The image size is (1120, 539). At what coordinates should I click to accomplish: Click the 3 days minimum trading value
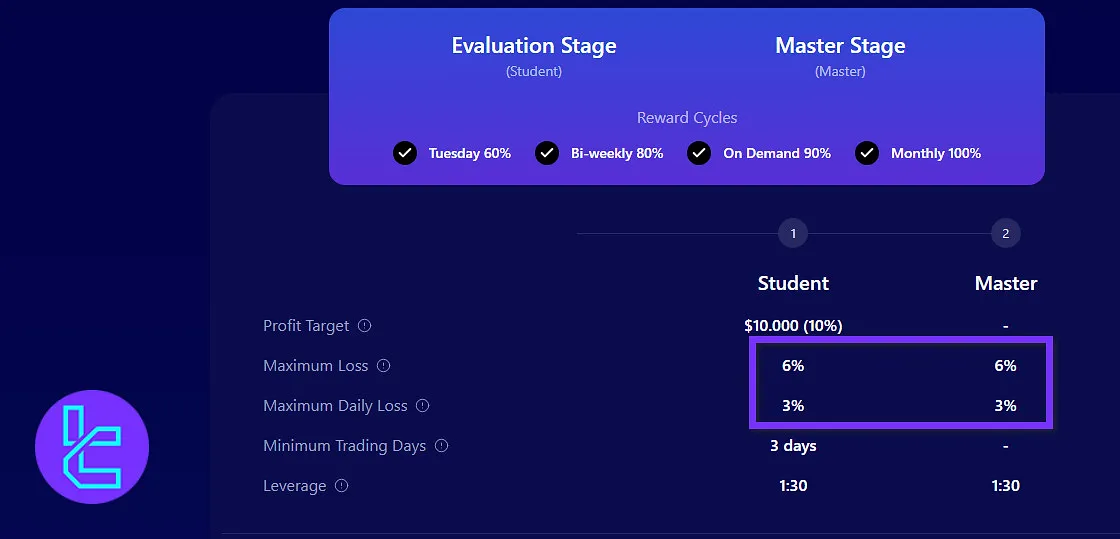point(793,446)
